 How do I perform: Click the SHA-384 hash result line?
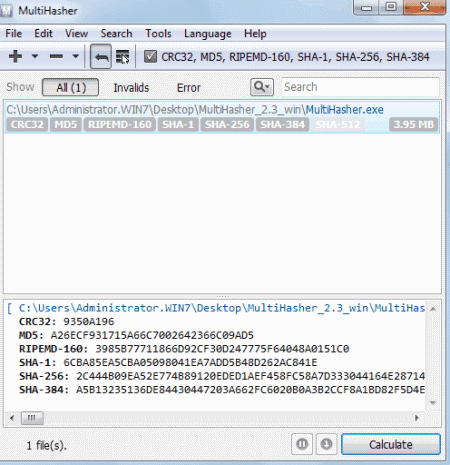pos(222,390)
